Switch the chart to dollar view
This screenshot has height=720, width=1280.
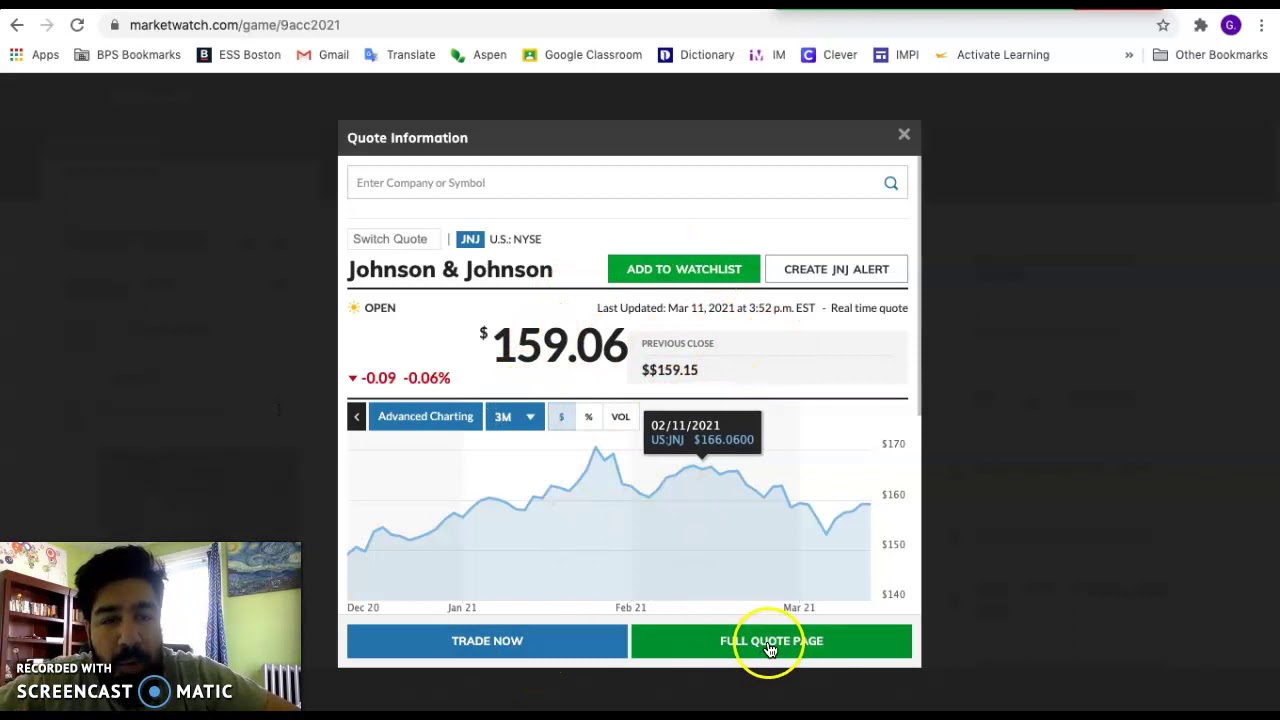[x=561, y=417]
